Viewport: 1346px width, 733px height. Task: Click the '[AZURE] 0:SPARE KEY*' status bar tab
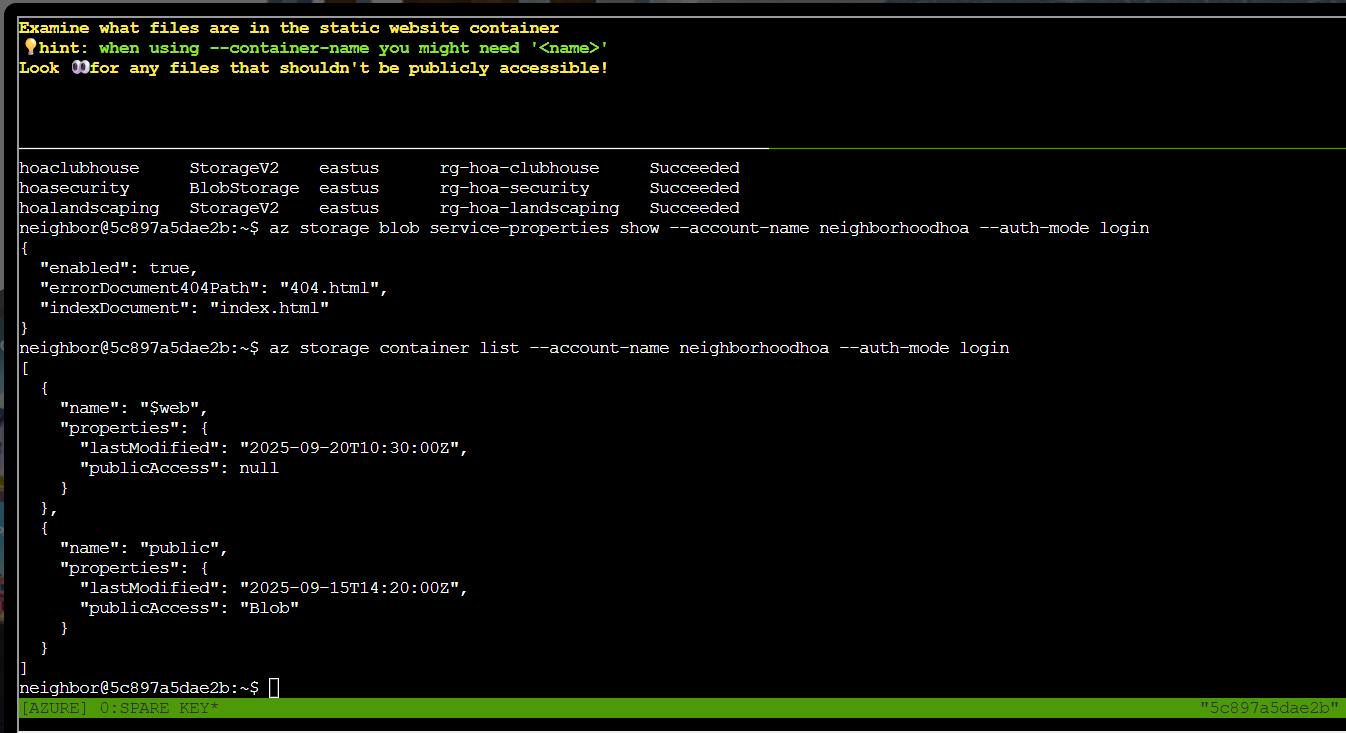click(x=119, y=708)
